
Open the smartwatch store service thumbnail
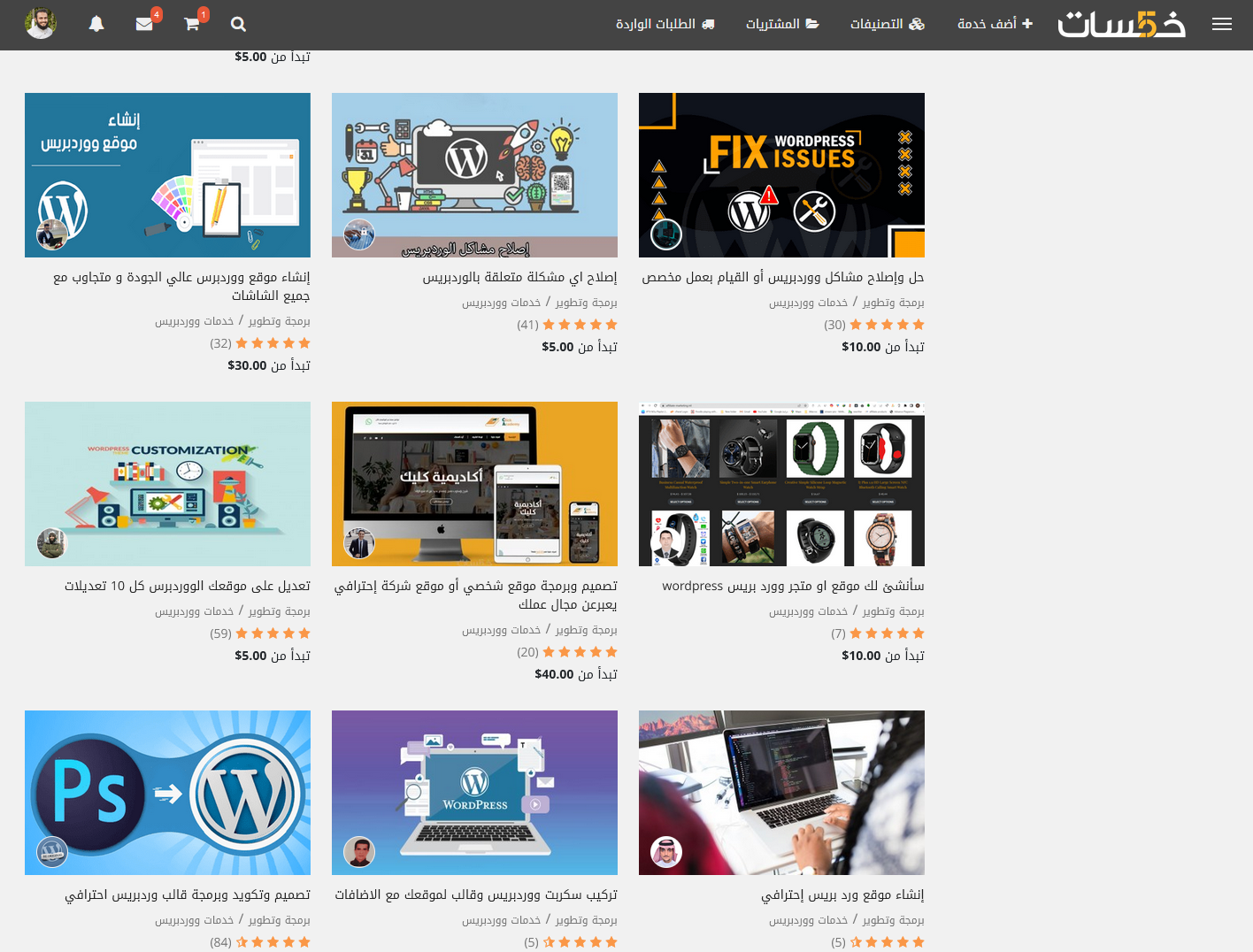click(781, 484)
